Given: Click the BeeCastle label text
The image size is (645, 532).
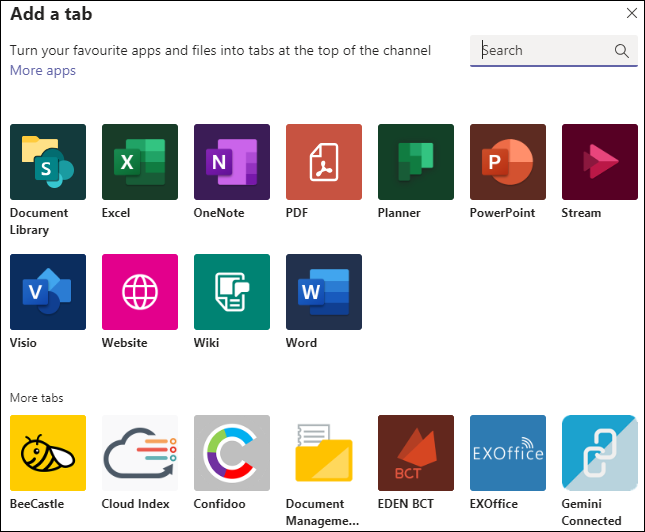Looking at the screenshot, I should (37, 504).
